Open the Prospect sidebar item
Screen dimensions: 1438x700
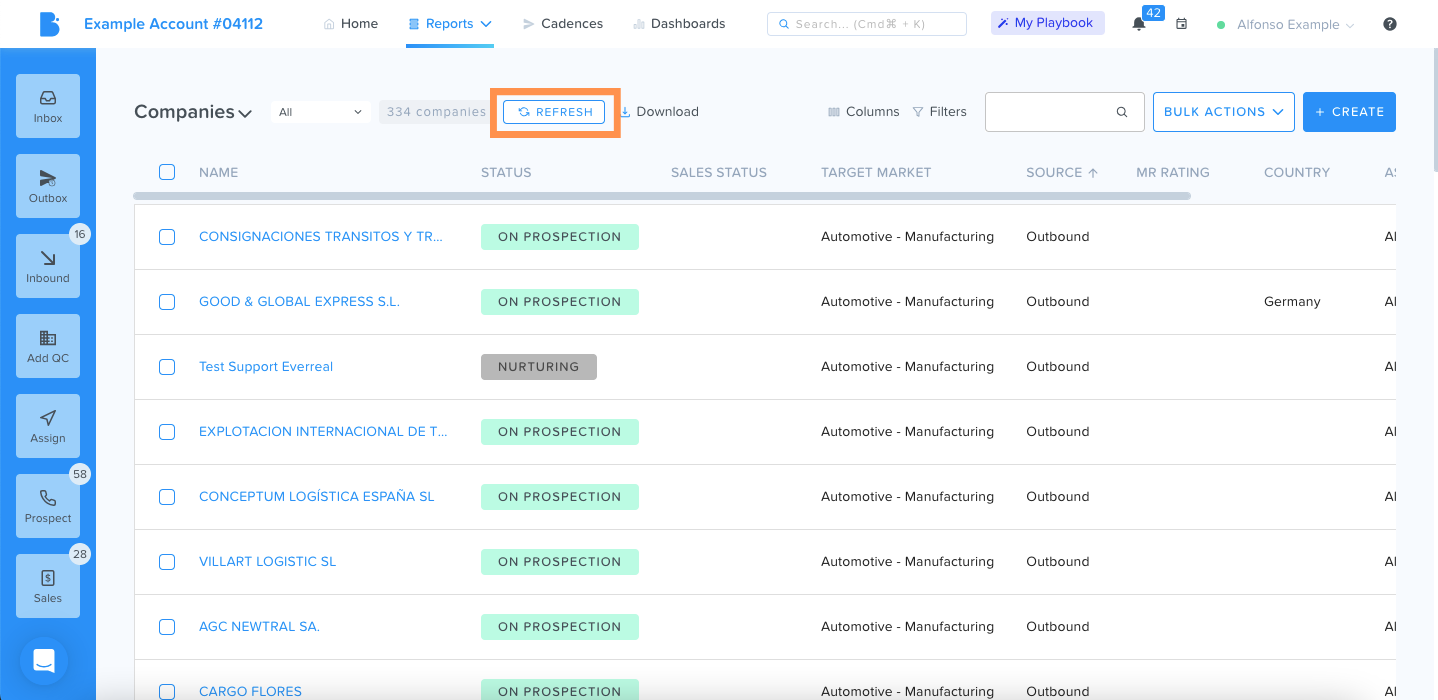pos(48,506)
